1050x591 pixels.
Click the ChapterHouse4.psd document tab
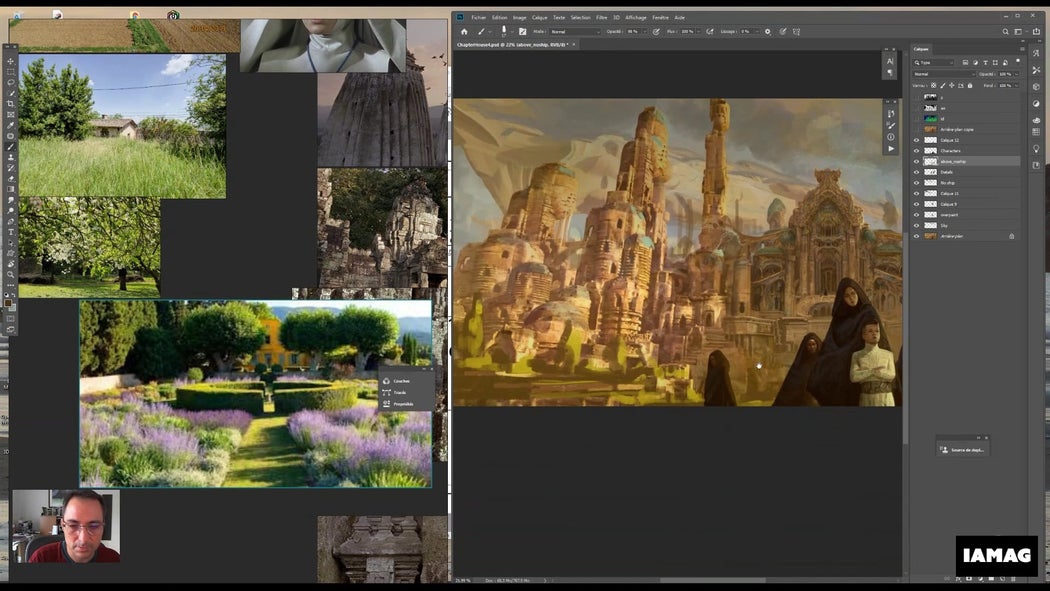[x=506, y=45]
